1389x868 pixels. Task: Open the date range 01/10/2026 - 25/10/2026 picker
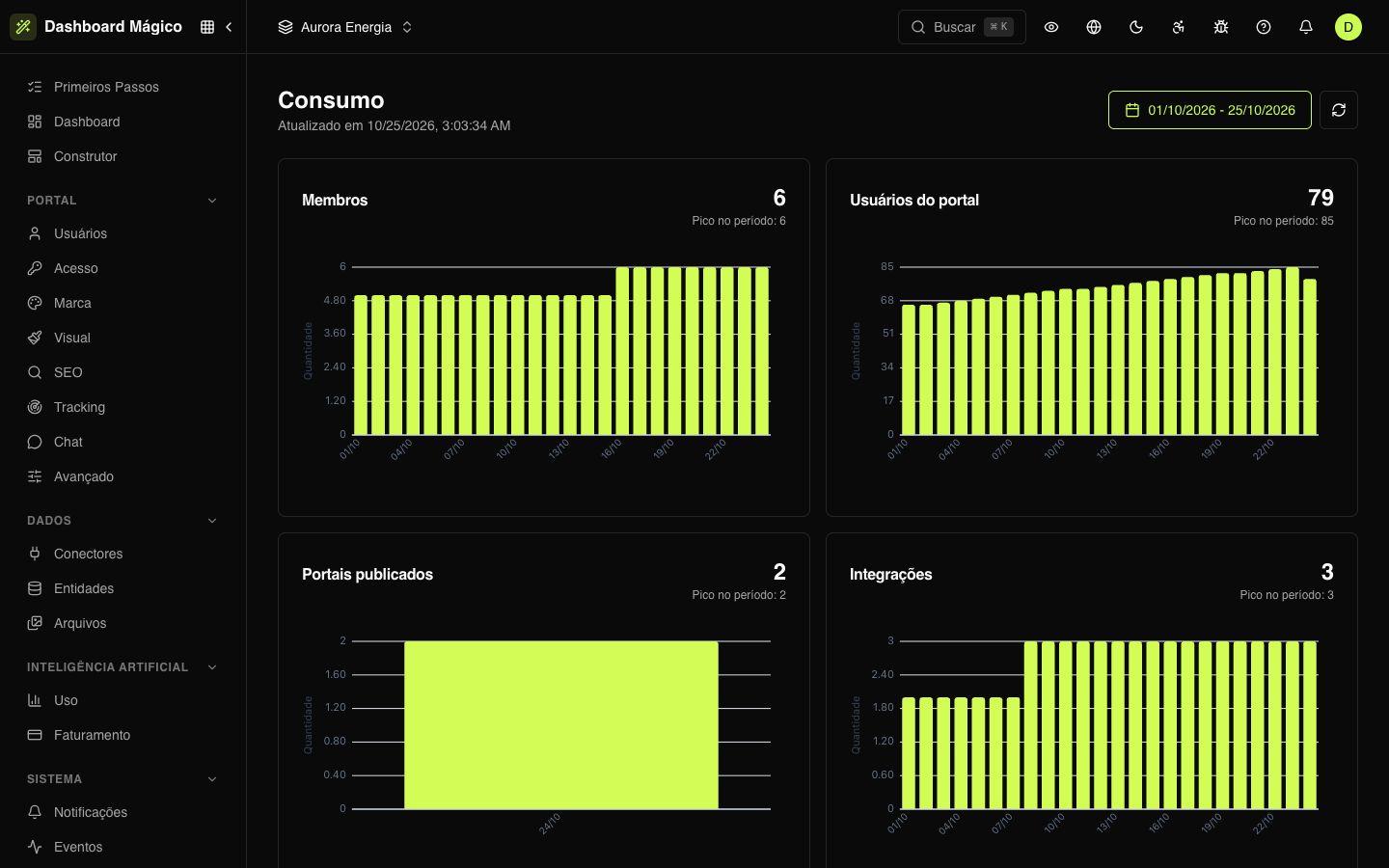1210,110
